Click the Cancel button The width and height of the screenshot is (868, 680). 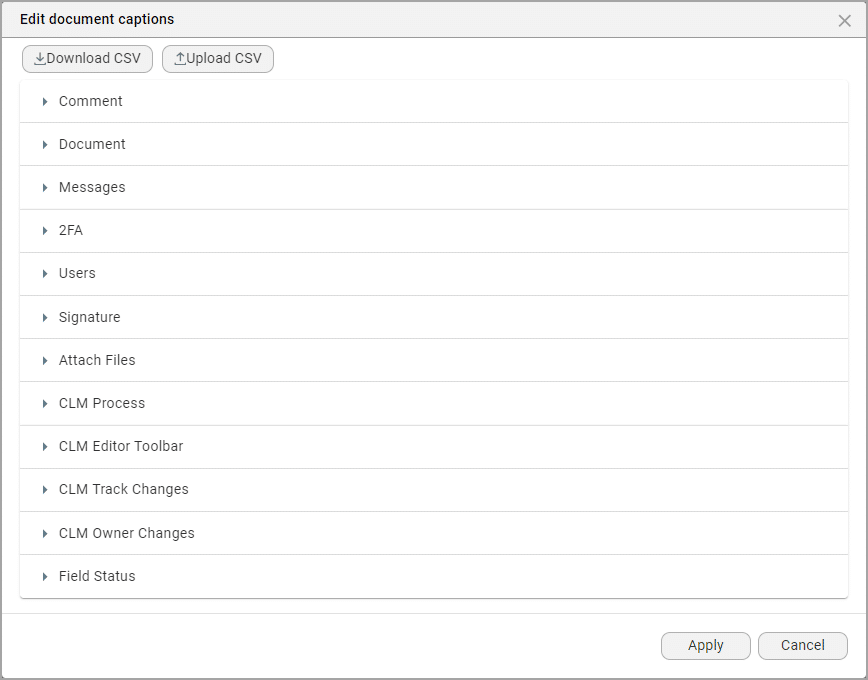[802, 645]
